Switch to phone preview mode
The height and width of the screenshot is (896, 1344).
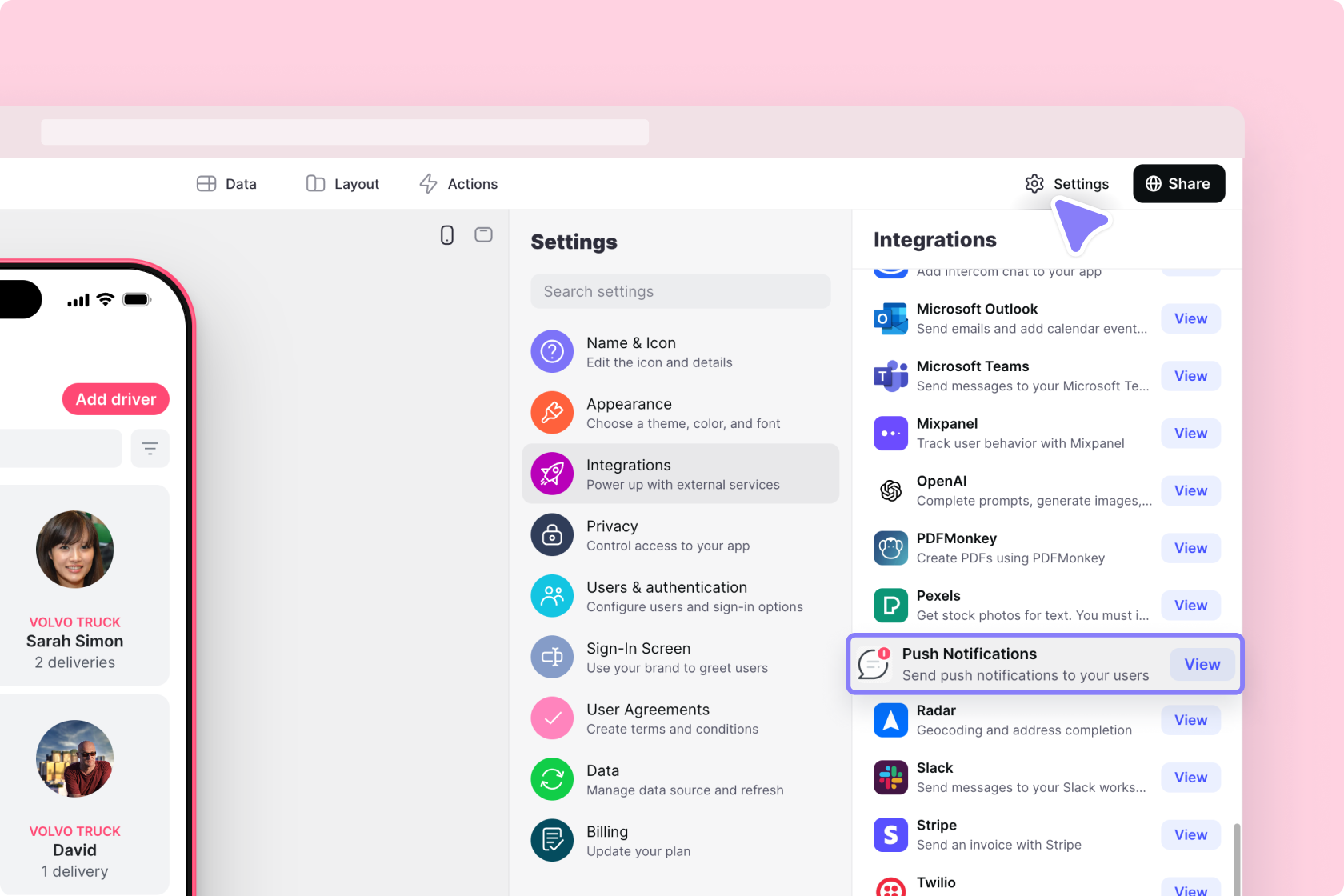[x=447, y=234]
